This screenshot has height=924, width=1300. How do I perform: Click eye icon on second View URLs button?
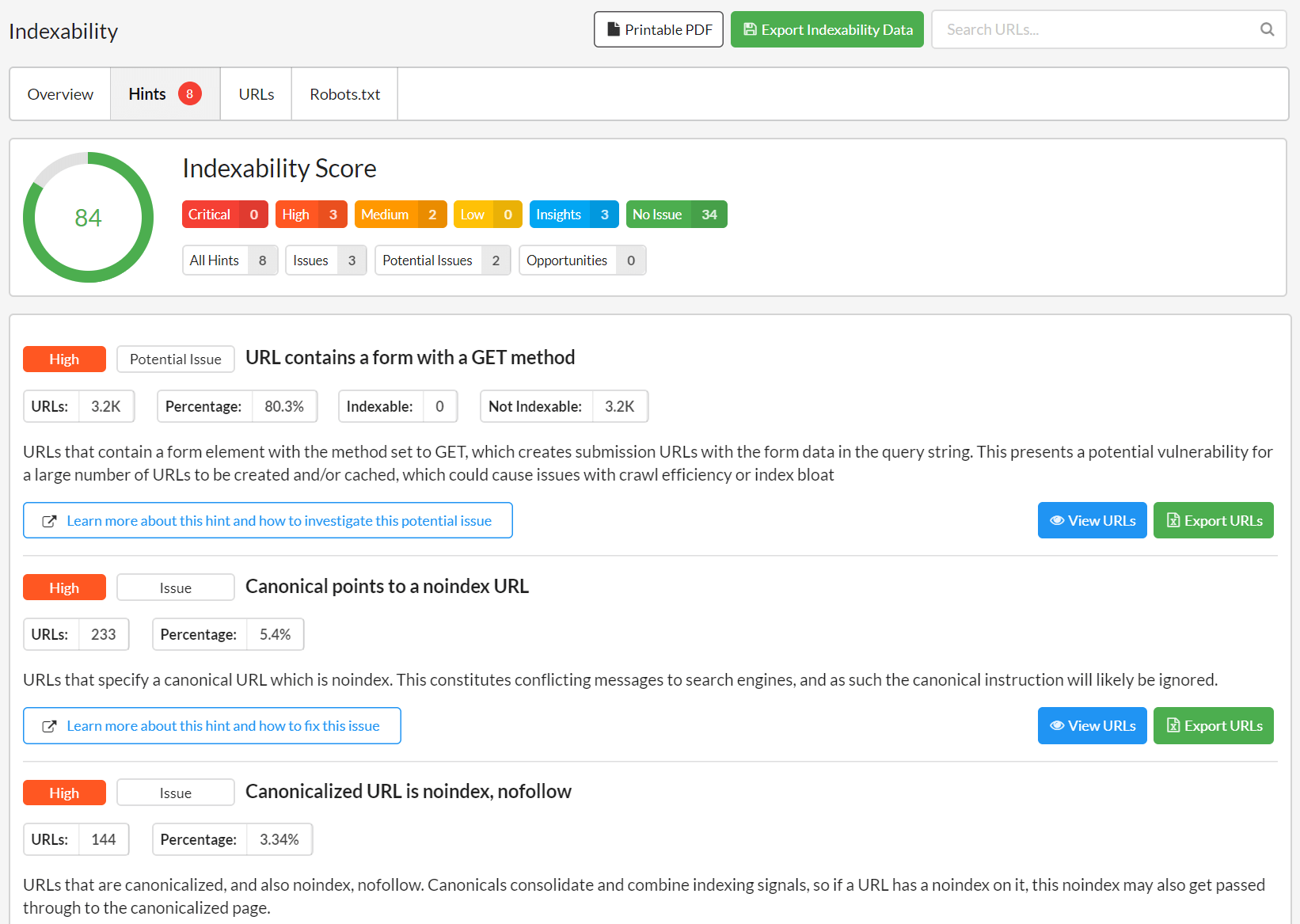pyautogui.click(x=1057, y=725)
